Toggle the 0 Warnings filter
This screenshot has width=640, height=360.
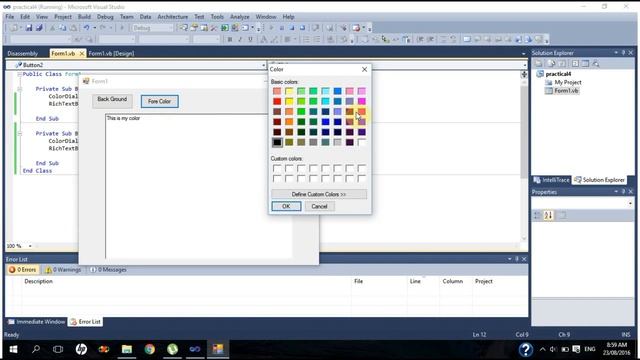point(63,270)
